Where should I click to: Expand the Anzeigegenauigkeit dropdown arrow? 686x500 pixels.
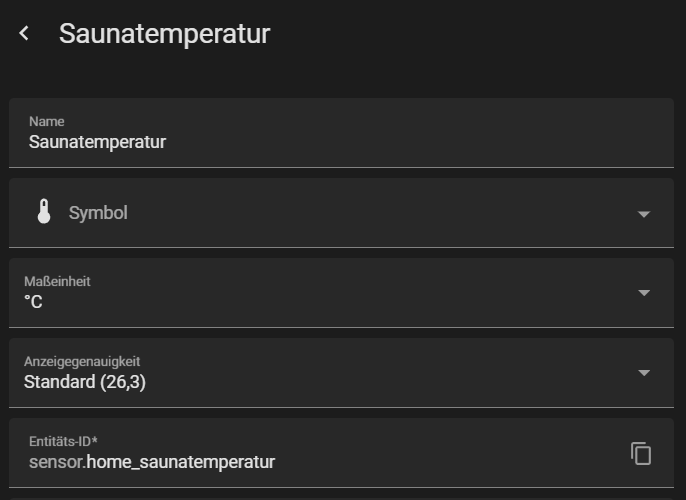[x=644, y=373]
